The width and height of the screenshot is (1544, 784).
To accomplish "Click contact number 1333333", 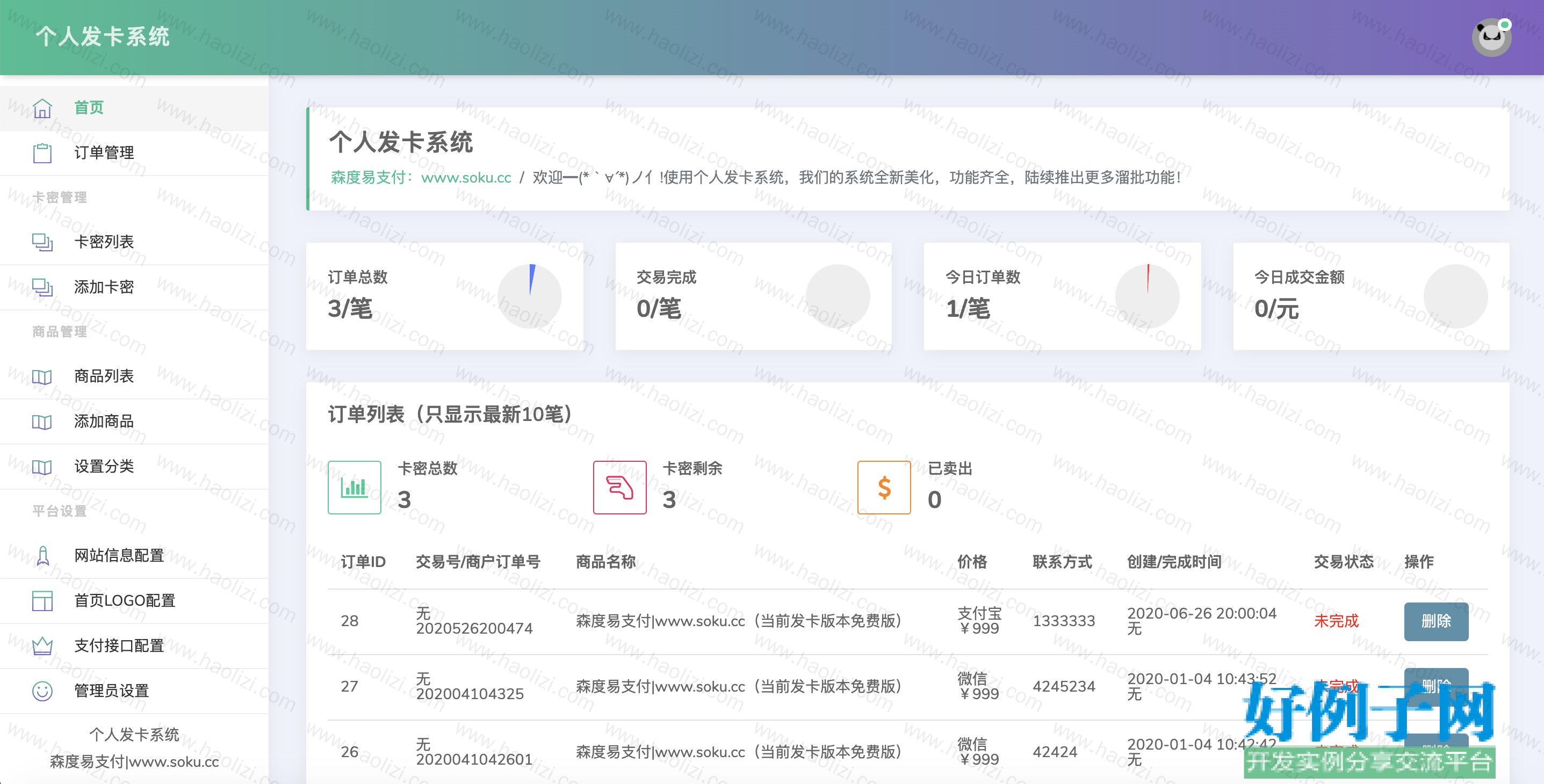I will 1064,621.
